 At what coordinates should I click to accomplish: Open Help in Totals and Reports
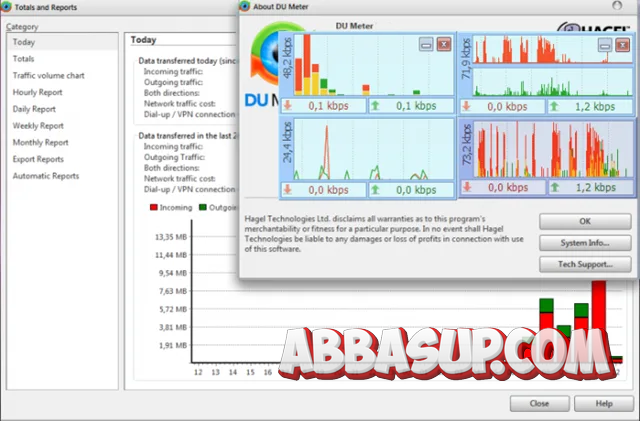point(604,403)
